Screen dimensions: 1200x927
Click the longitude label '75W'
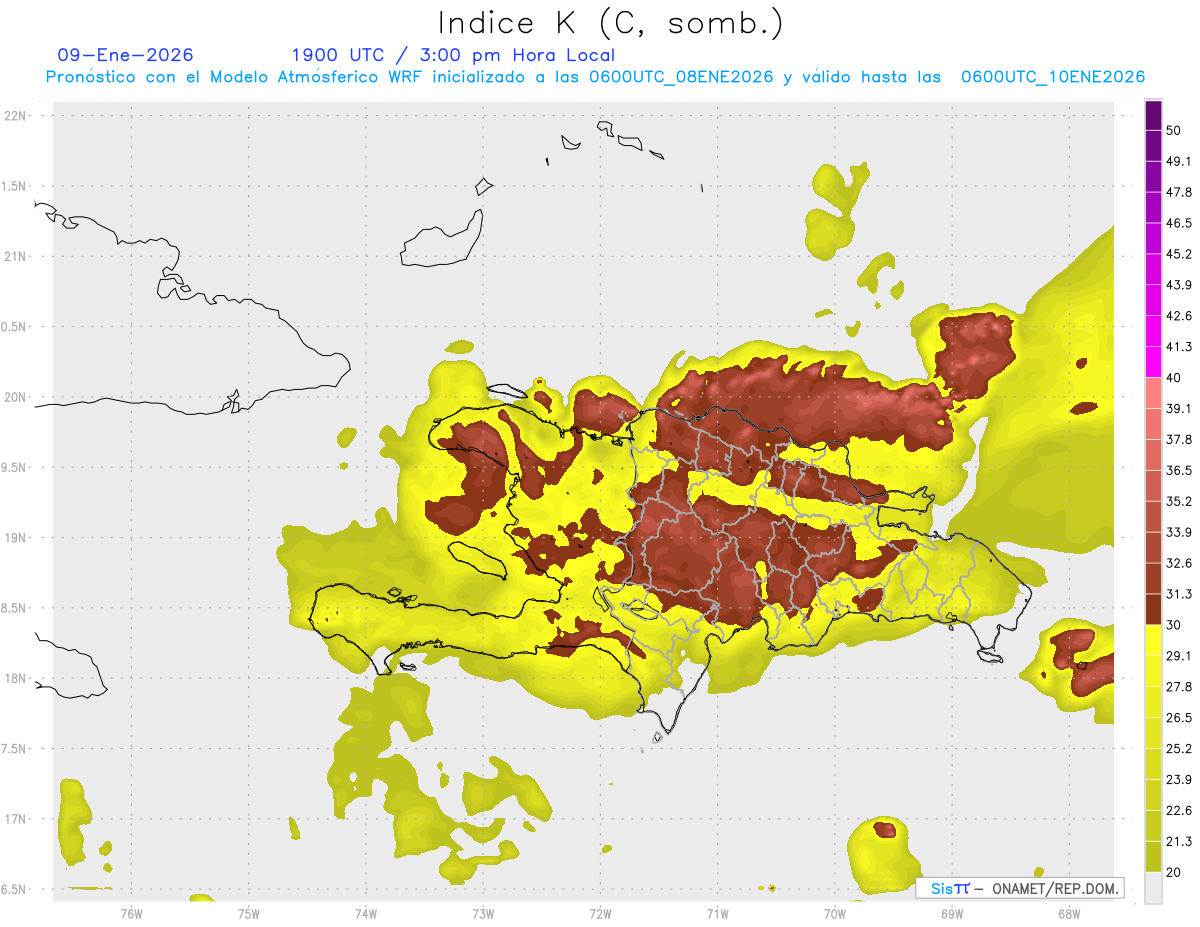(x=248, y=913)
